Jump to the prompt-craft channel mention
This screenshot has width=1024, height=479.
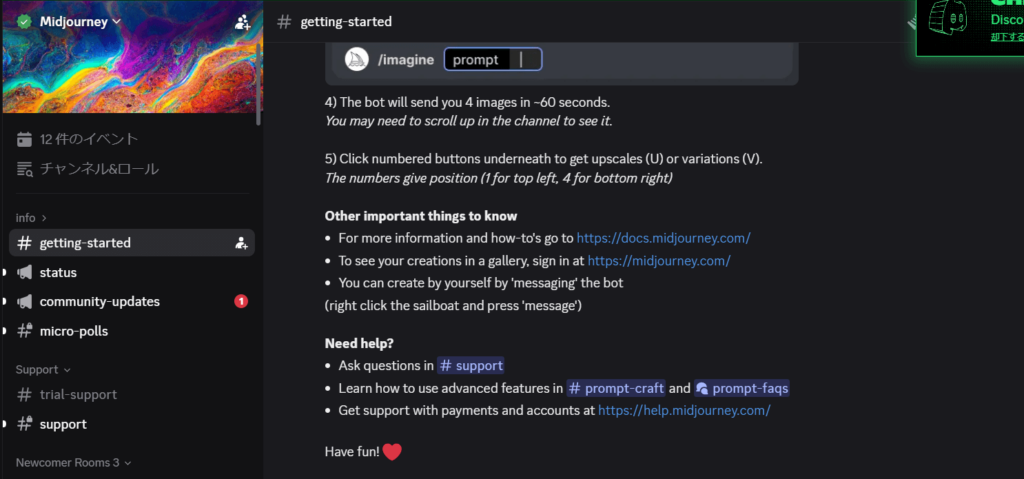click(x=616, y=388)
